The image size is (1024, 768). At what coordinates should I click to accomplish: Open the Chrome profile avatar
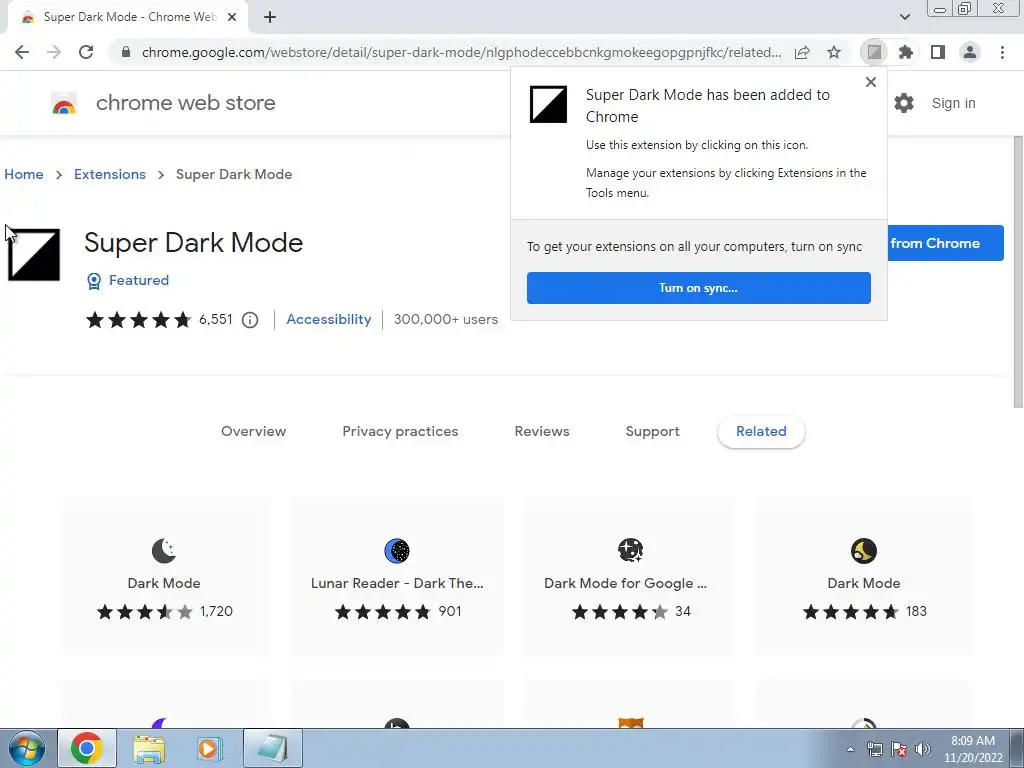point(970,52)
